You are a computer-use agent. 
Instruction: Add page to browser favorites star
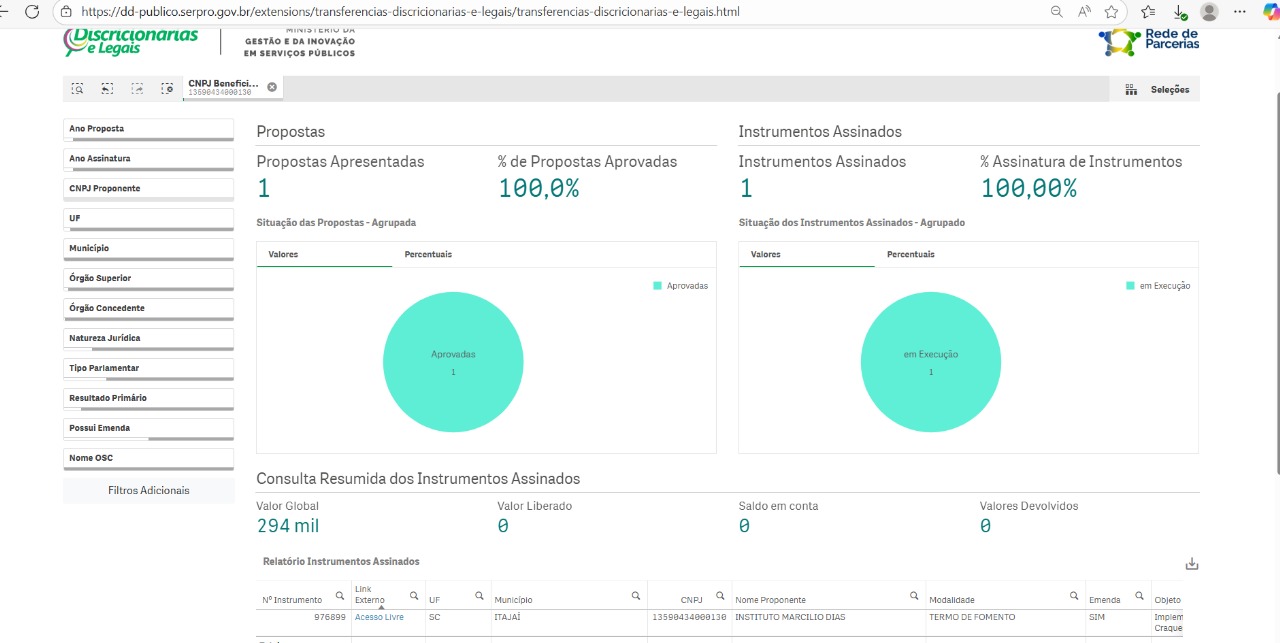(1112, 12)
